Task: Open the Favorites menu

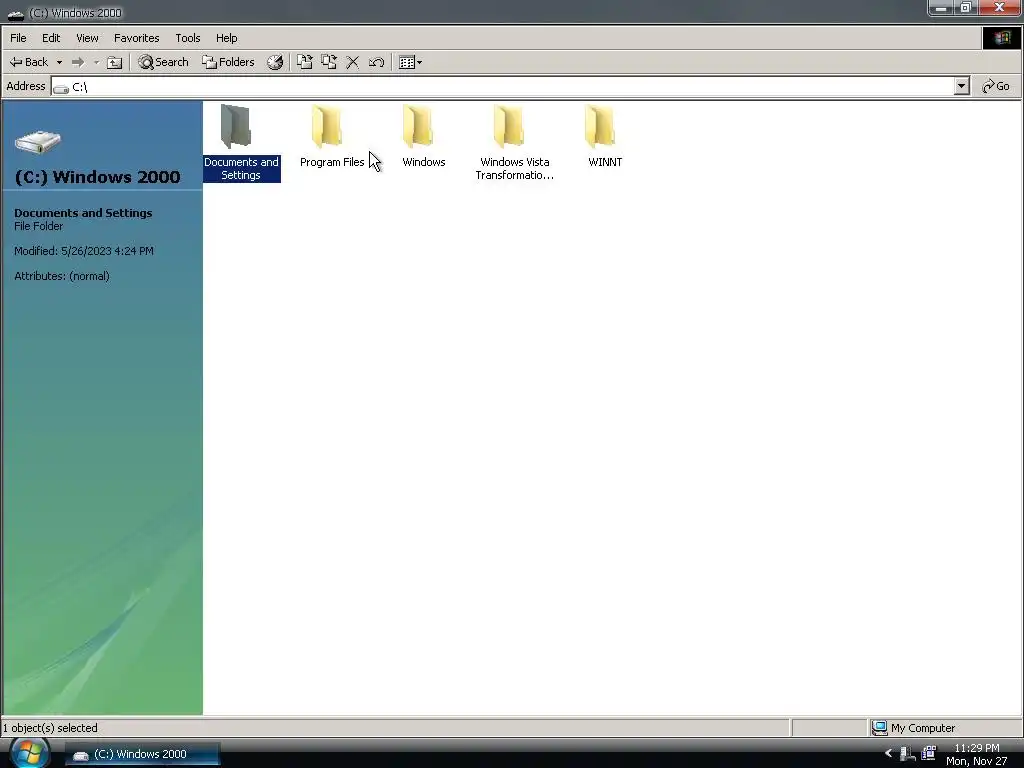Action: click(136, 38)
